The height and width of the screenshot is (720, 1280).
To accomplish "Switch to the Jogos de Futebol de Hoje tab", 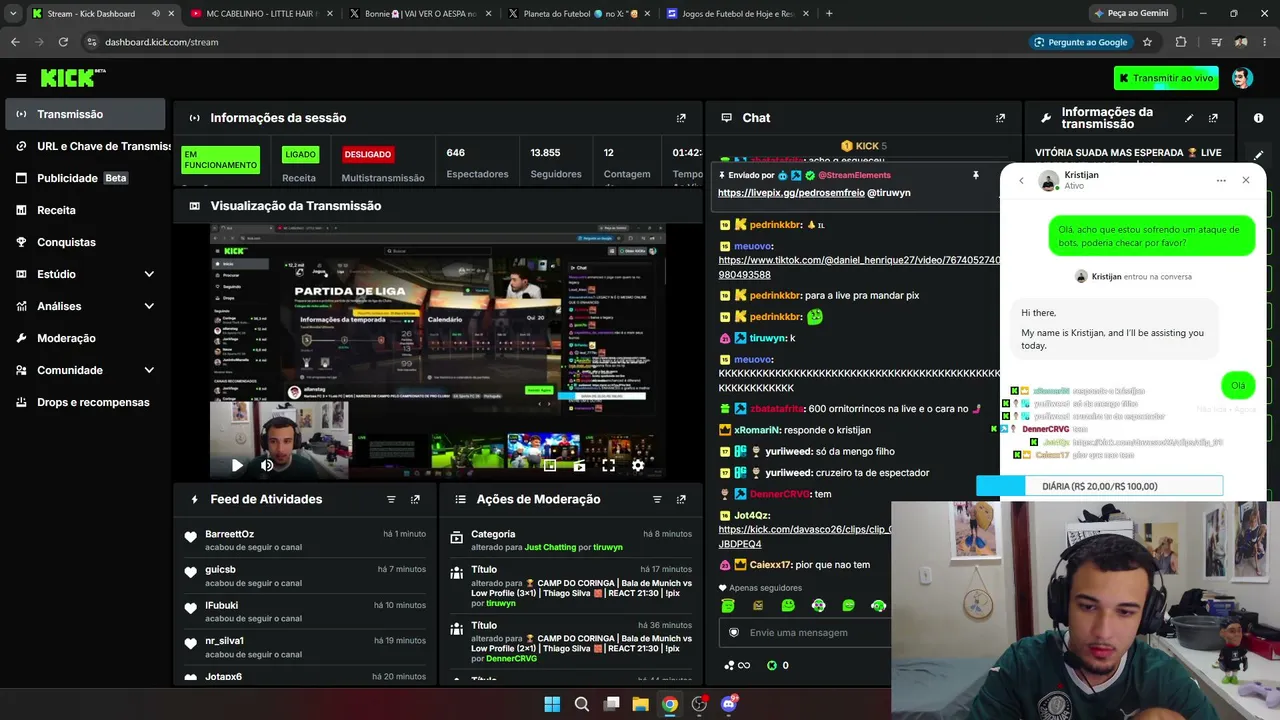I will (736, 14).
